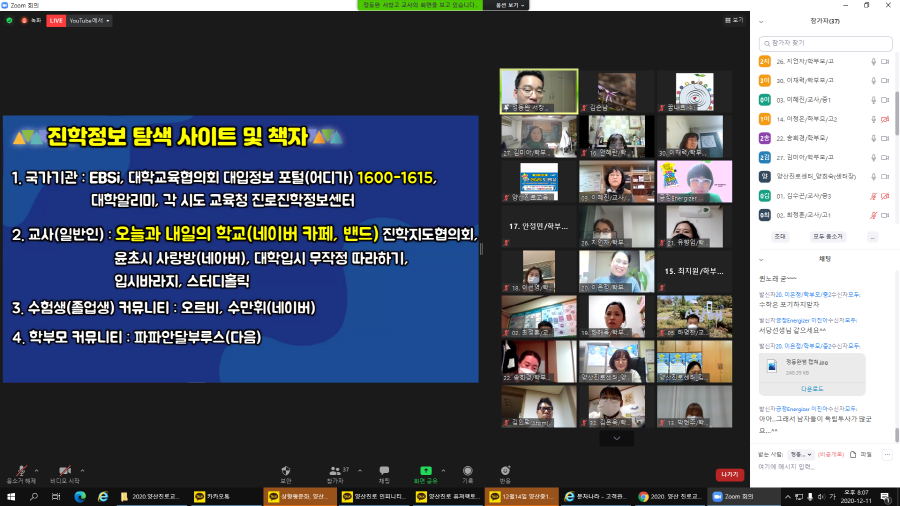This screenshot has height=506, width=900.
Task: Click the green encryption shield icon at top-left
Action: pos(9,21)
